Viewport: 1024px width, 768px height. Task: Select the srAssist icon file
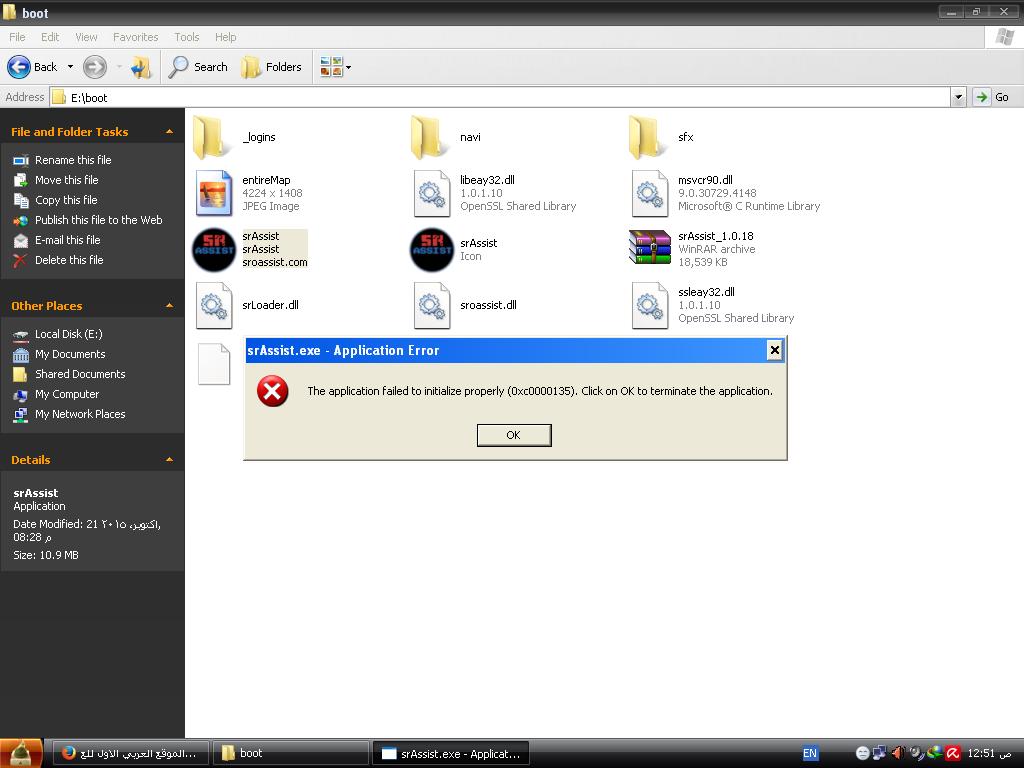(432, 249)
